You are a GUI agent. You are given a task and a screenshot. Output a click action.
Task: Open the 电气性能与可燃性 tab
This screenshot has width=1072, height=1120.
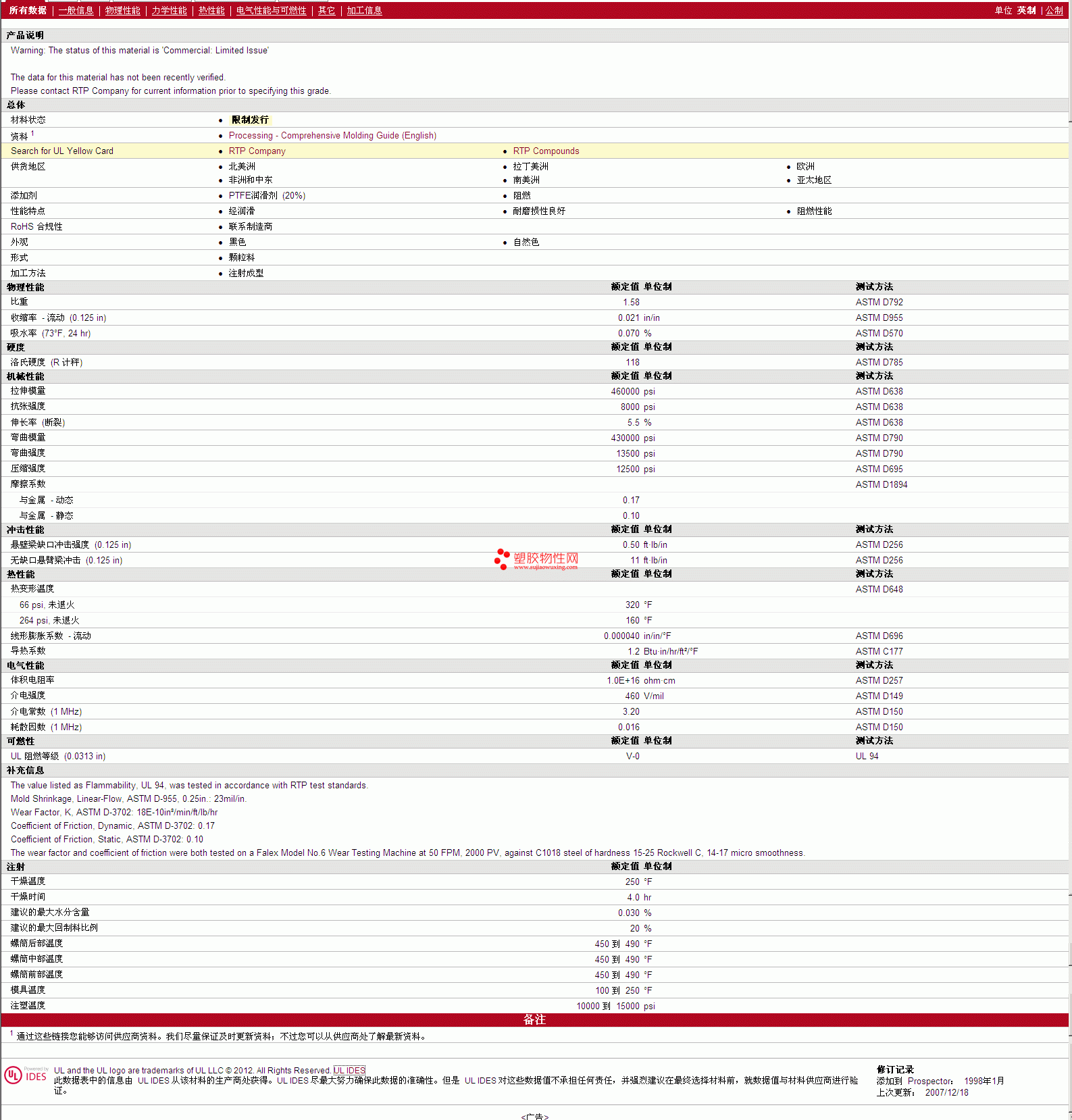coord(271,10)
